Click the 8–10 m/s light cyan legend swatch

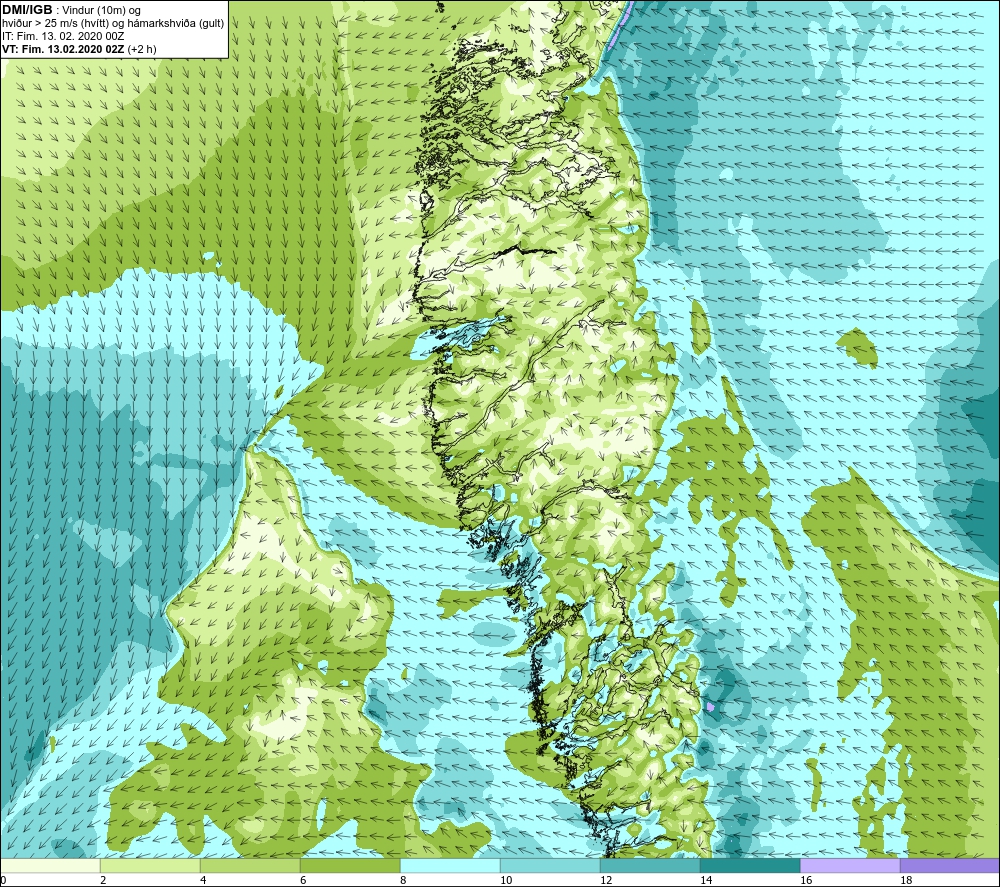click(x=450, y=865)
